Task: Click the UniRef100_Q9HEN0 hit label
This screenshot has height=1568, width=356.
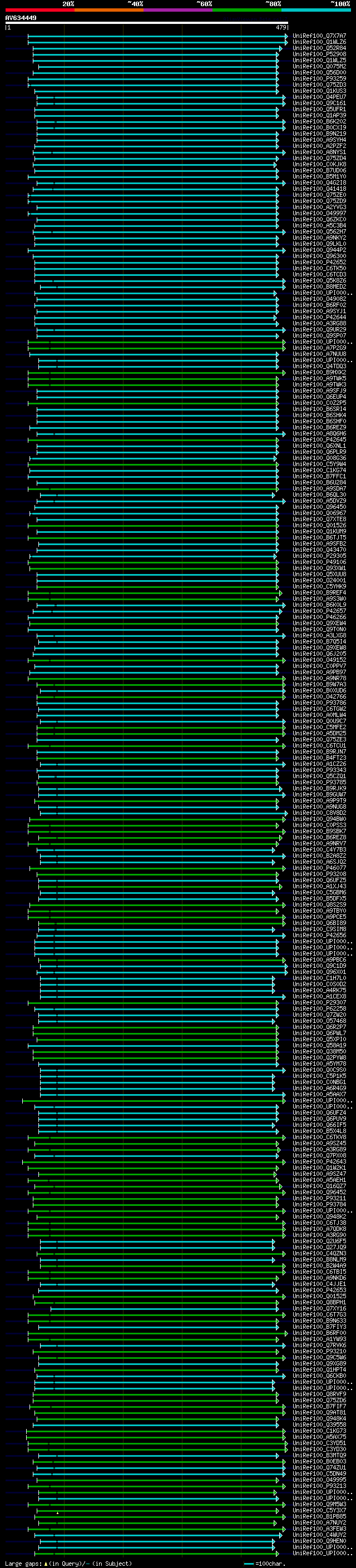Action: tap(319, 1541)
